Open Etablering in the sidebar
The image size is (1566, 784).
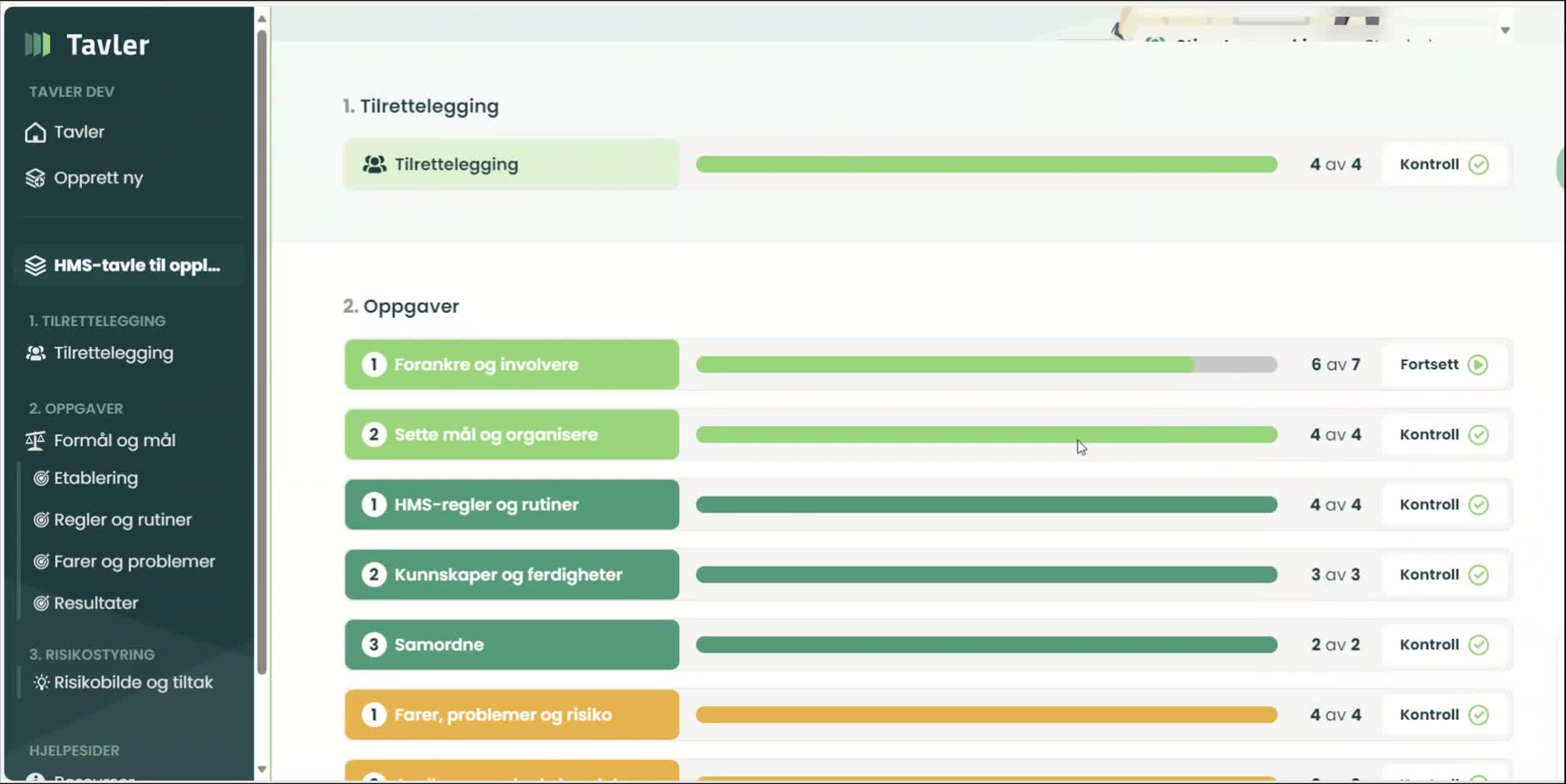[x=95, y=478]
